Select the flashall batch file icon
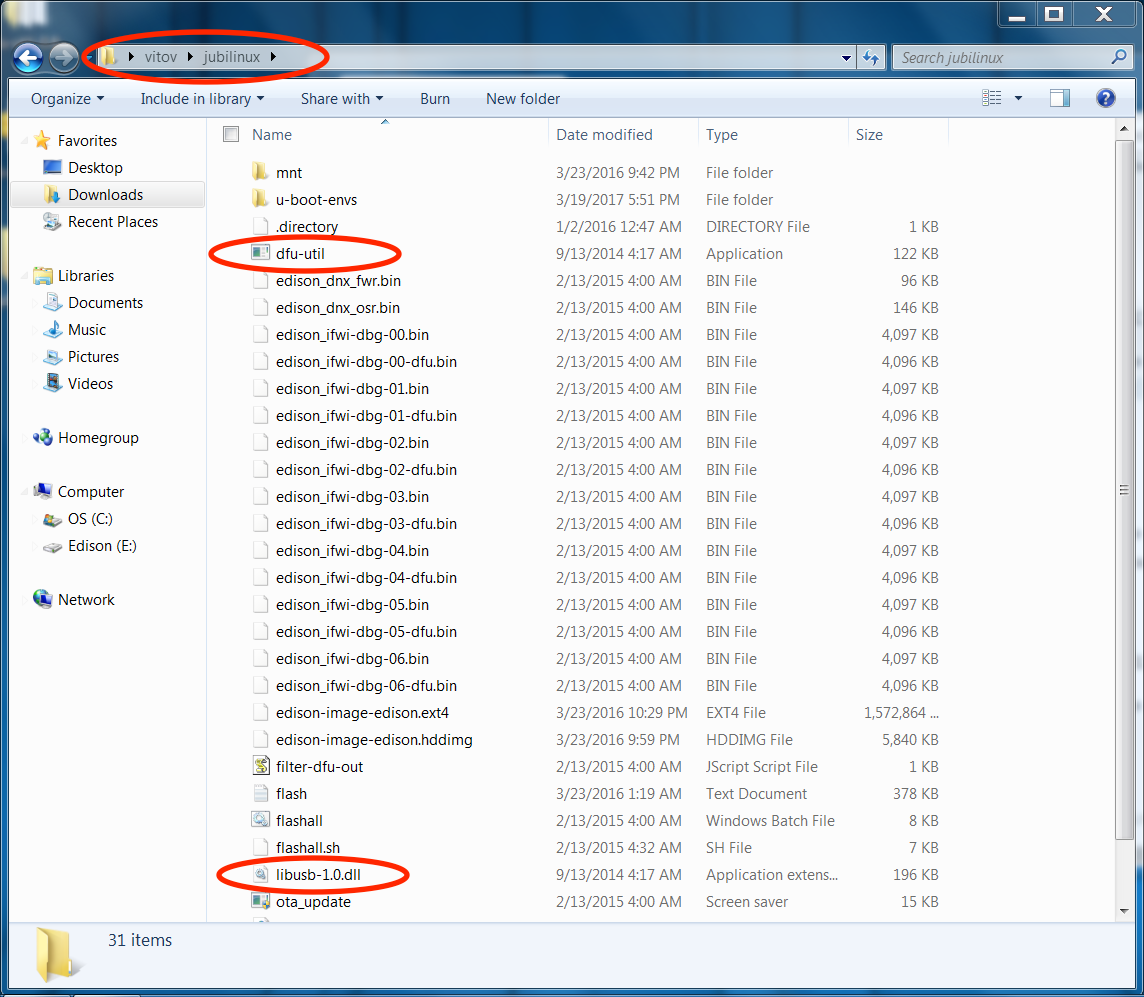 point(260,820)
